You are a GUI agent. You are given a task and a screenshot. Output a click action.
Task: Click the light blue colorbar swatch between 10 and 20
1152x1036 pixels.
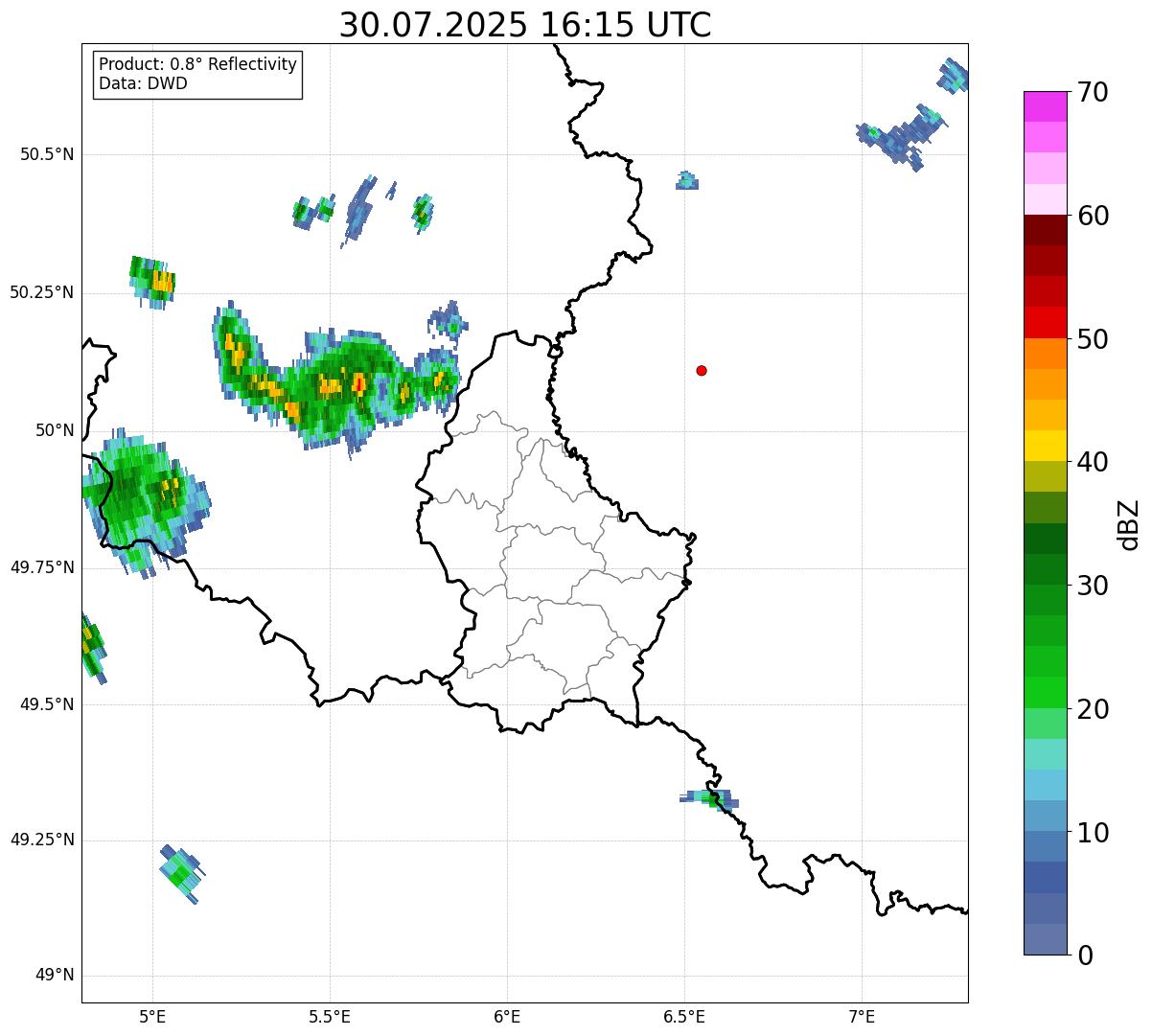coord(1045,785)
